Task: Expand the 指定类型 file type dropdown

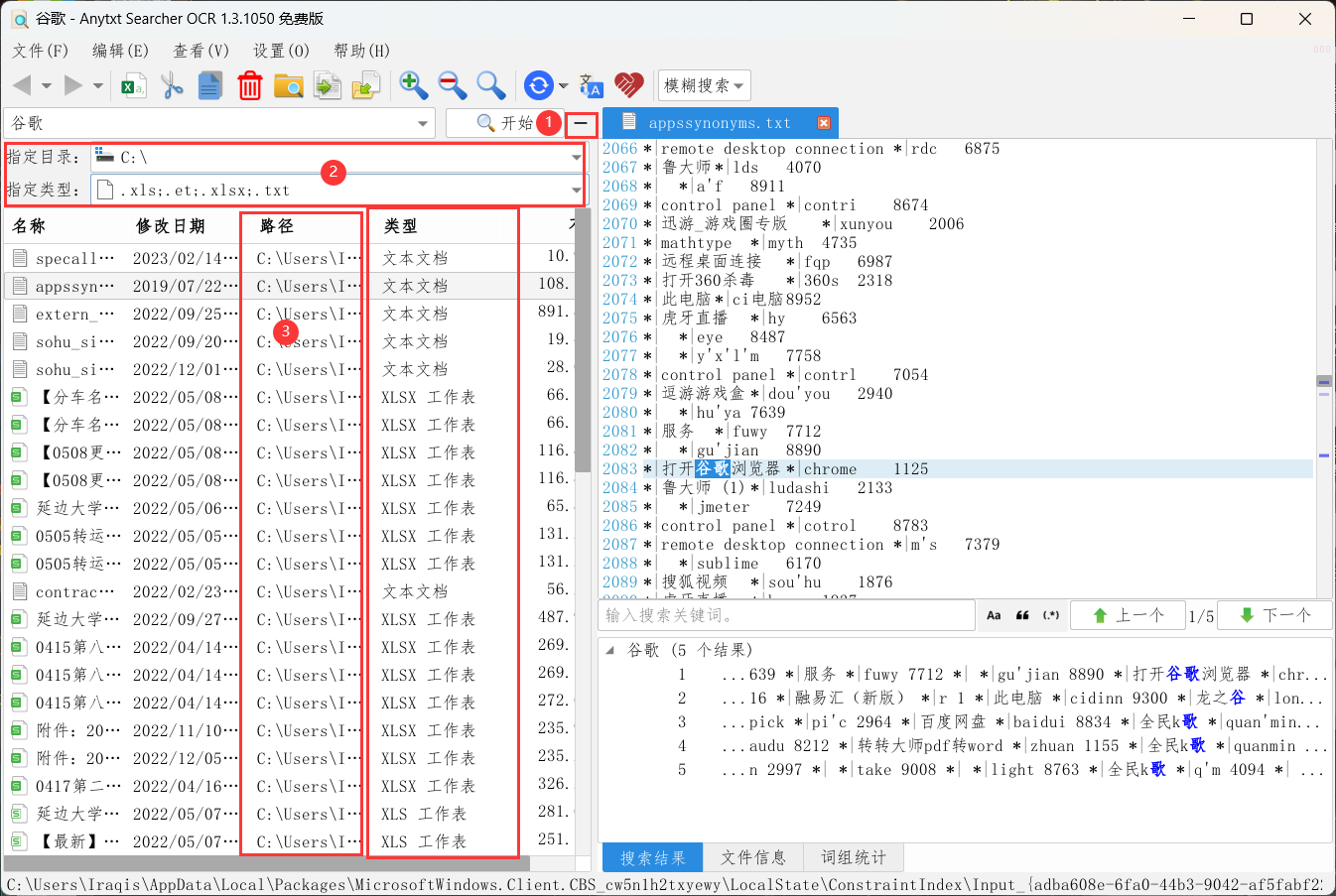Action: [576, 190]
